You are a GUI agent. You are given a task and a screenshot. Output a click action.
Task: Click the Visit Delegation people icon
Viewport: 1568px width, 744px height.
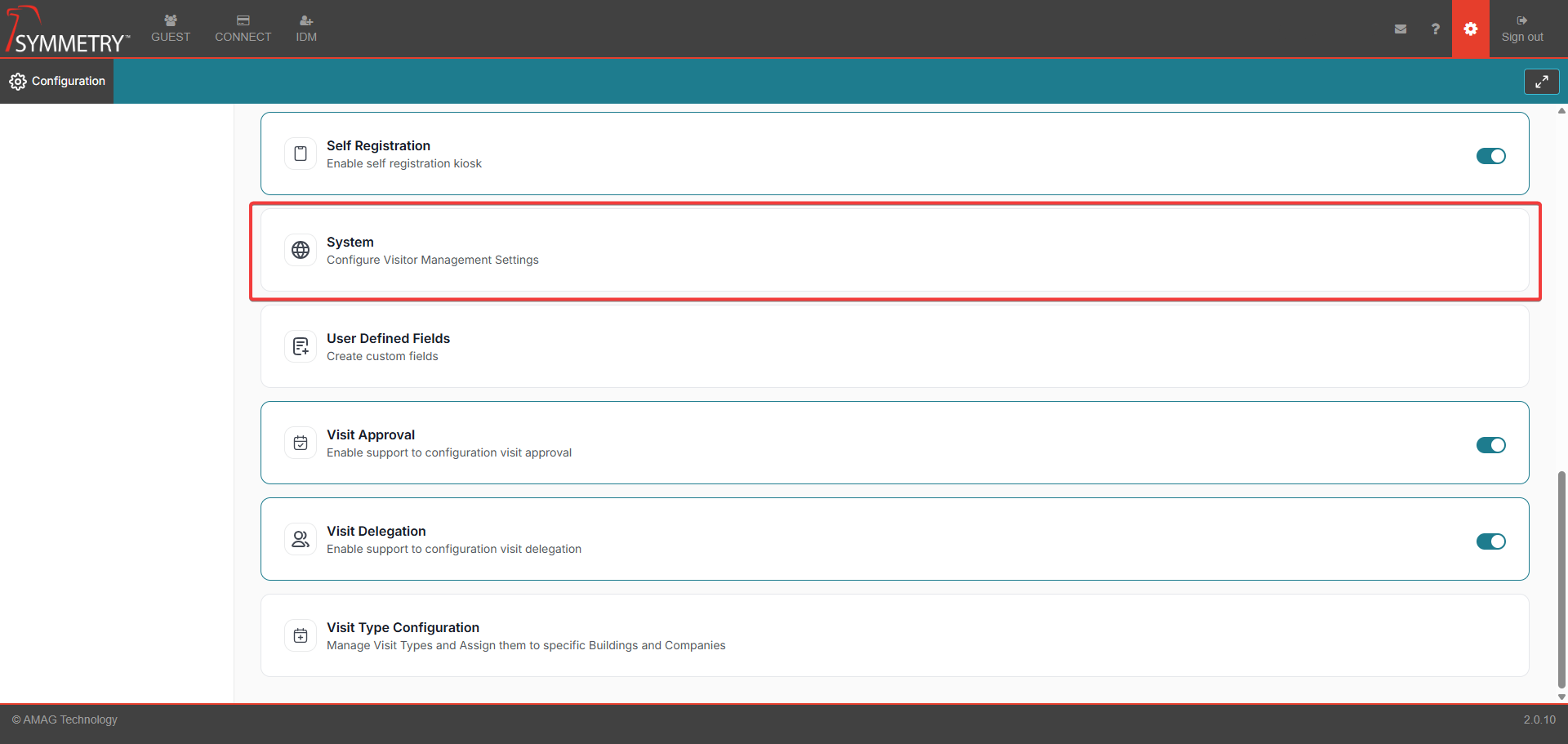point(301,539)
